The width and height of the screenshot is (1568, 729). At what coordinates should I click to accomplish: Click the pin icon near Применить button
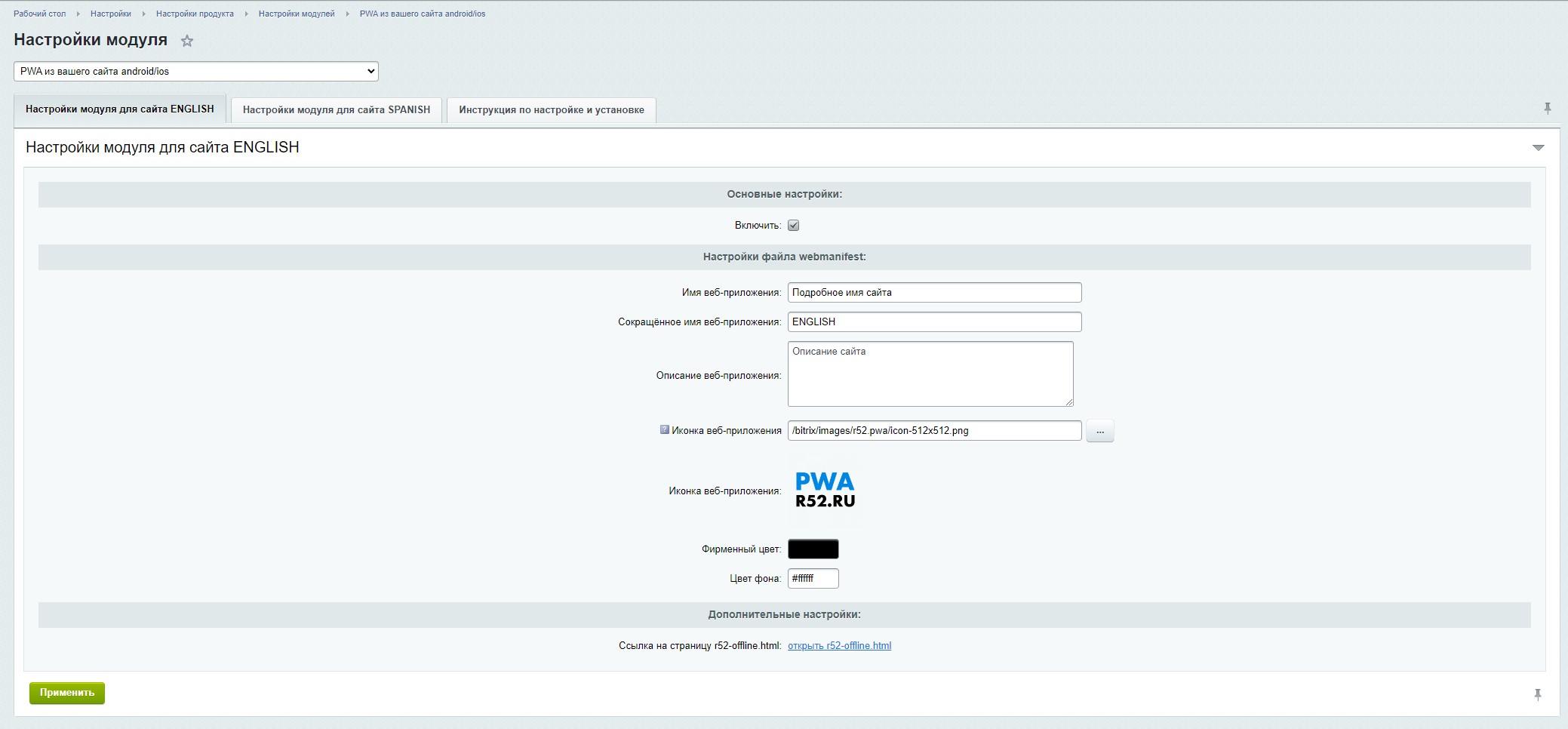(1537, 694)
